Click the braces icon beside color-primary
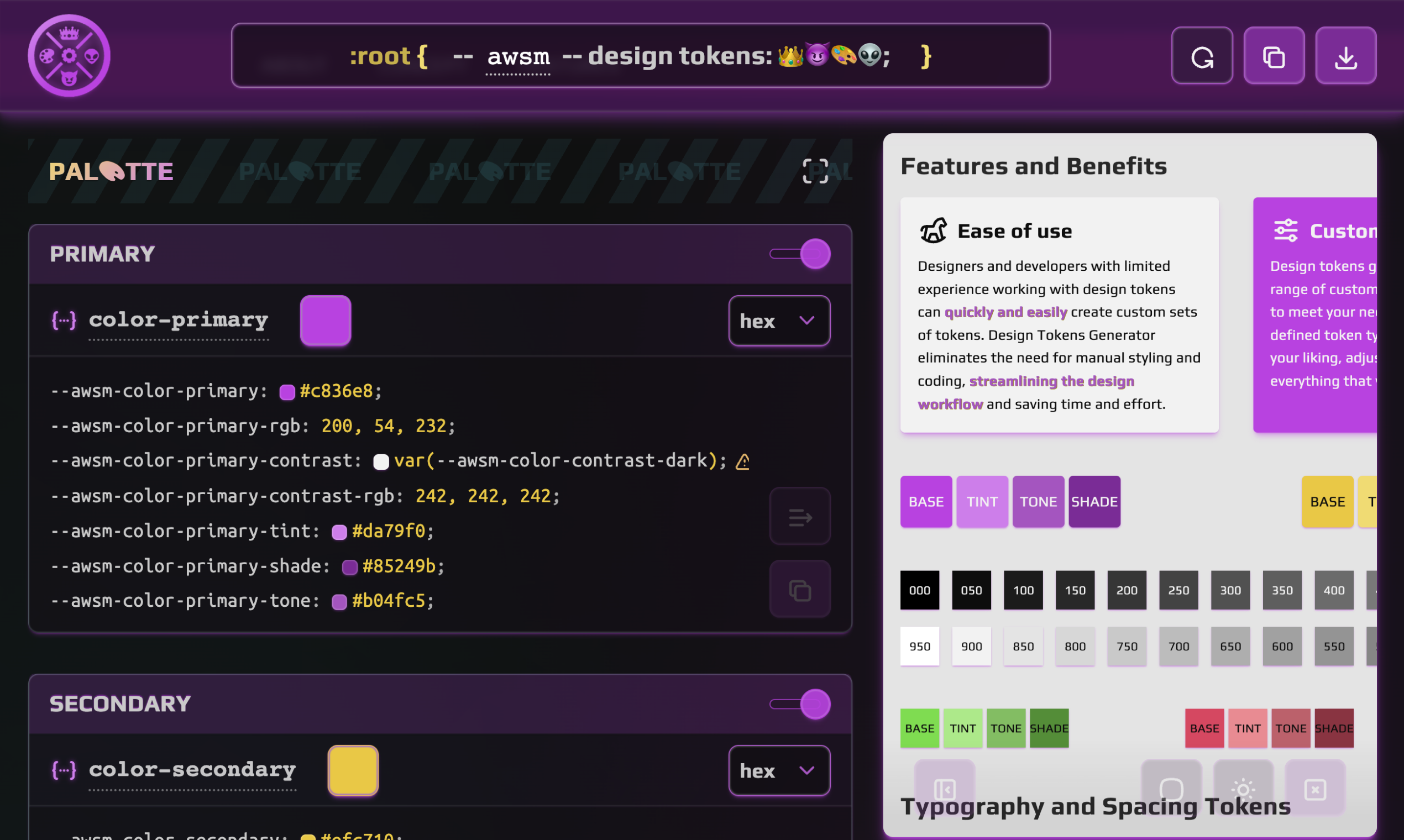 tap(64, 321)
